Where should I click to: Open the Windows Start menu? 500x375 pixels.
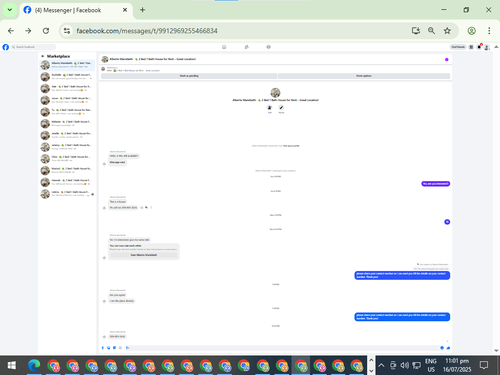click(12, 366)
